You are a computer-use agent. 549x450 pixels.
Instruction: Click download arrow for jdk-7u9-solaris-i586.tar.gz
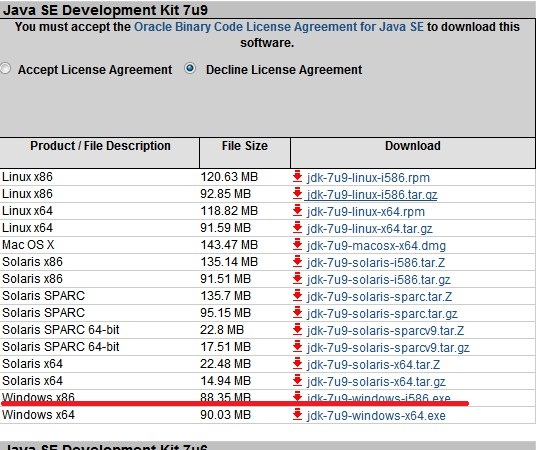(x=297, y=278)
